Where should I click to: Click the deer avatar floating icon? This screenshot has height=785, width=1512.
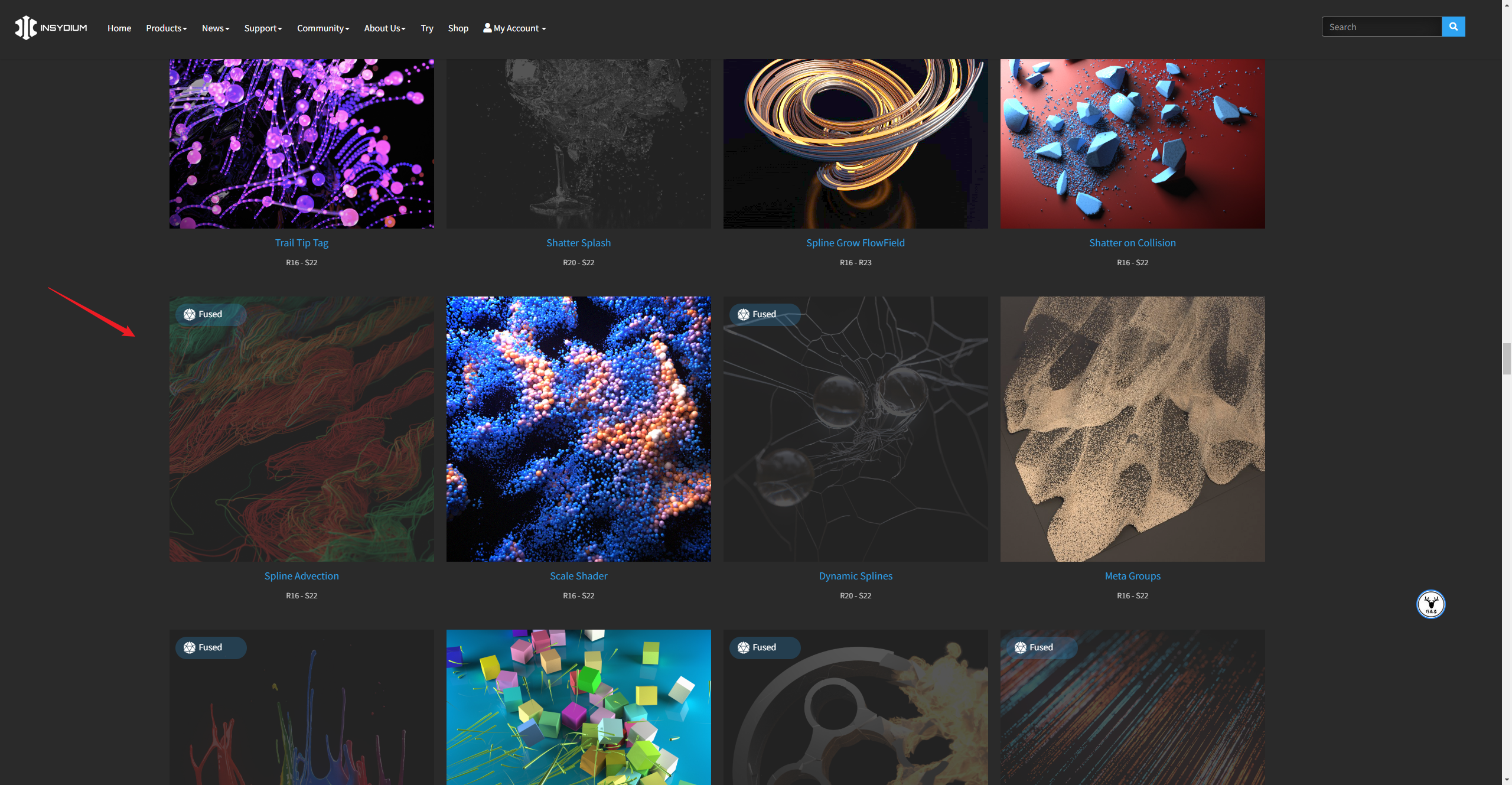pos(1430,604)
